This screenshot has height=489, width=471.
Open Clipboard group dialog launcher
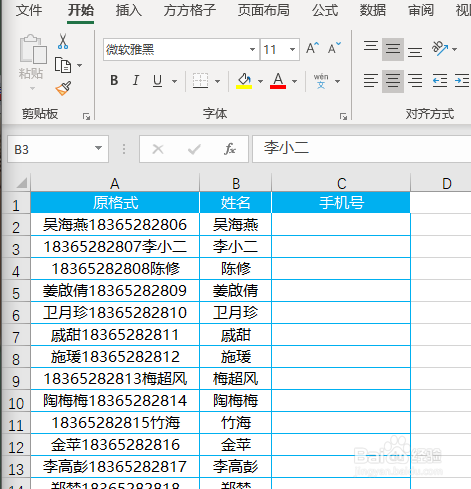click(87, 116)
